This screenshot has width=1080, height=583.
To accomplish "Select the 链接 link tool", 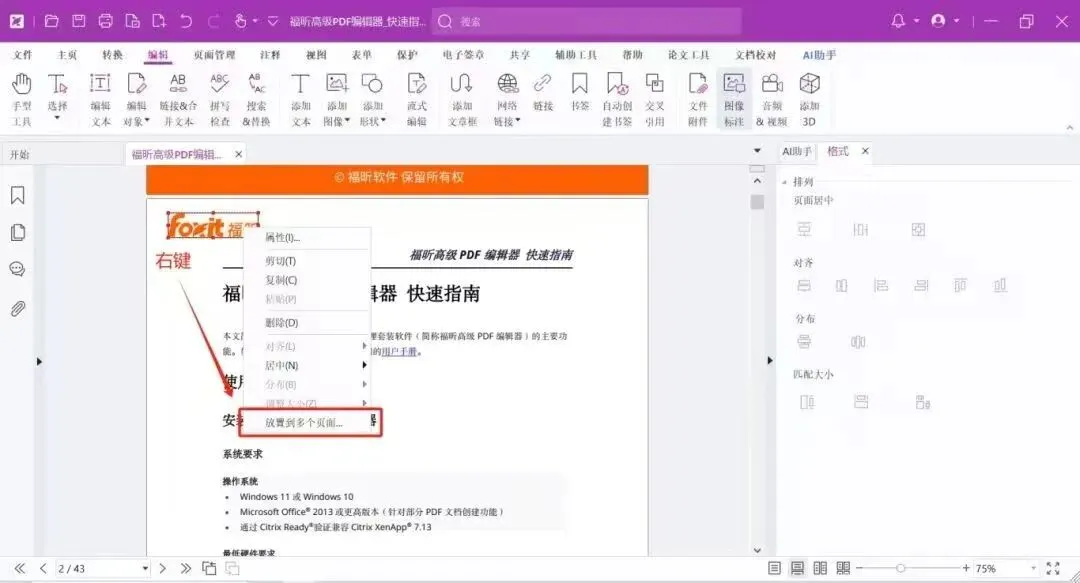I will click(x=543, y=92).
